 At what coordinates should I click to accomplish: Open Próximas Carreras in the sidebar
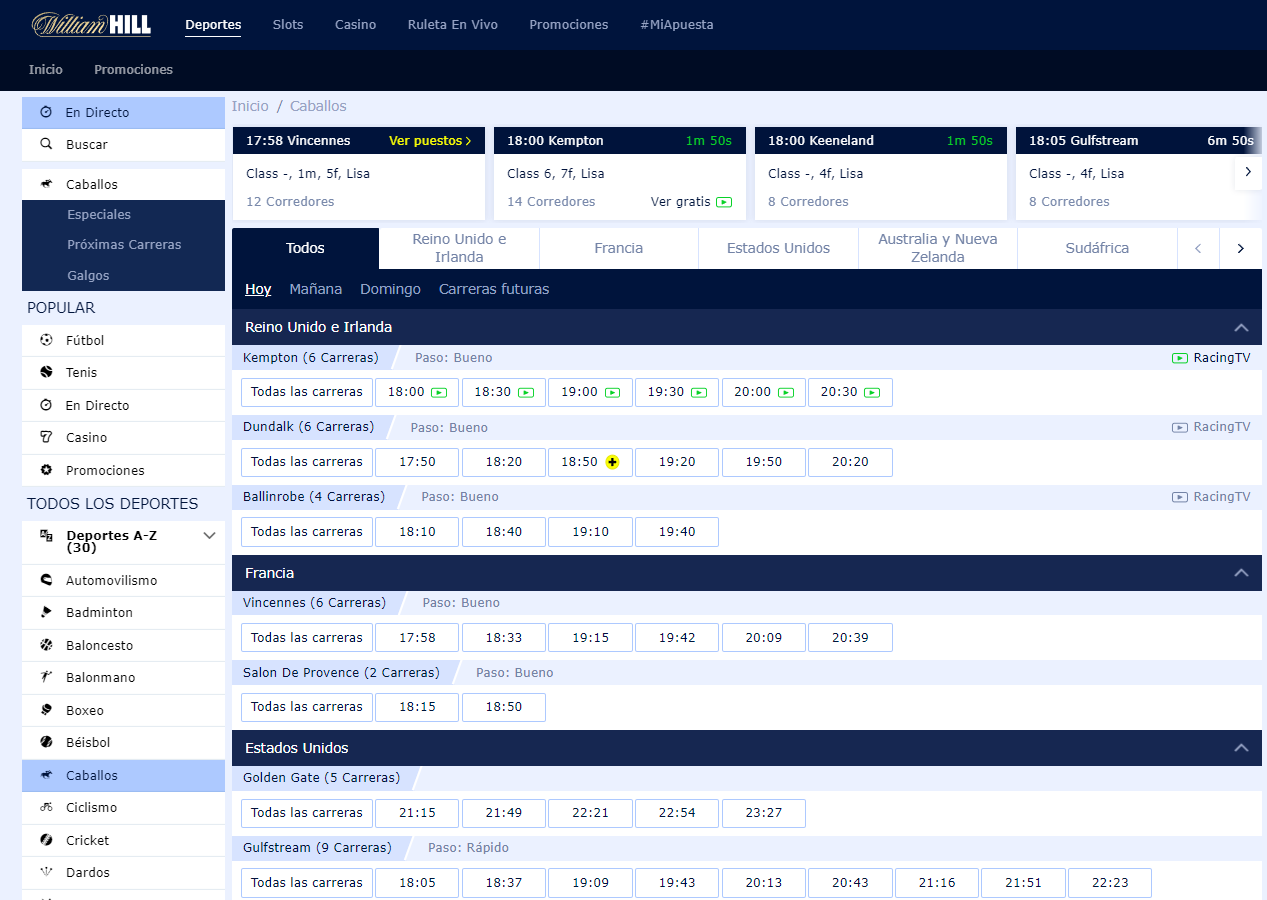123,245
